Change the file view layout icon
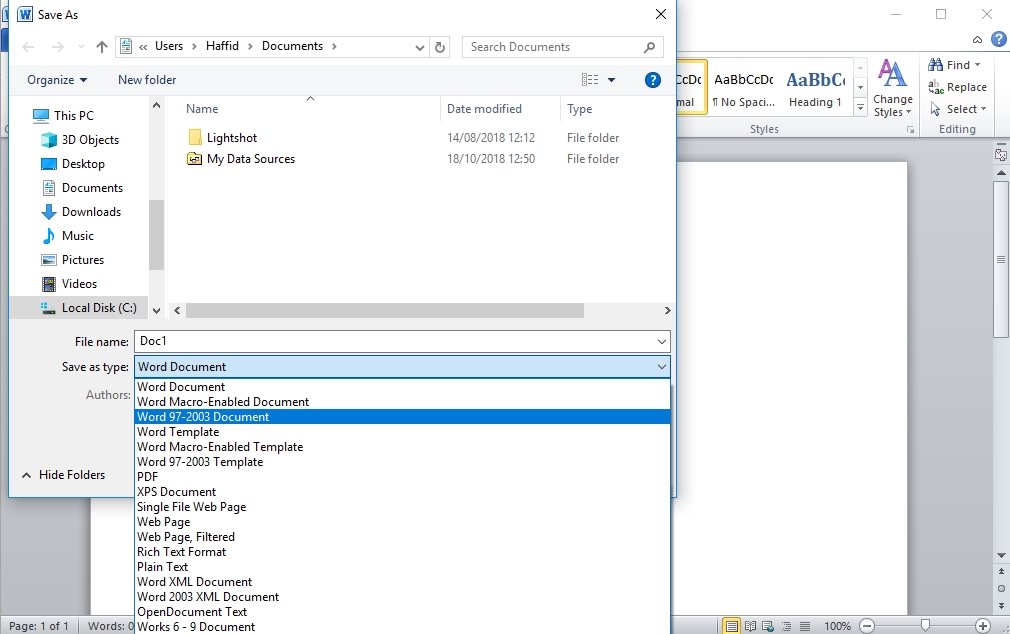This screenshot has height=634, width=1010. (590, 80)
